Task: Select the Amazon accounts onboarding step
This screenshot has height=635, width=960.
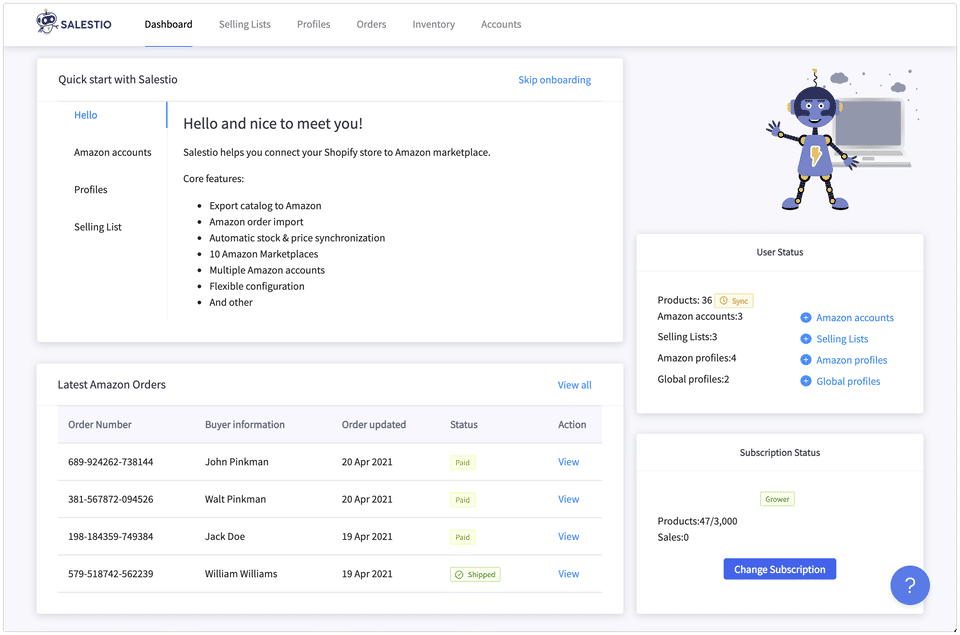Action: pyautogui.click(x=113, y=152)
